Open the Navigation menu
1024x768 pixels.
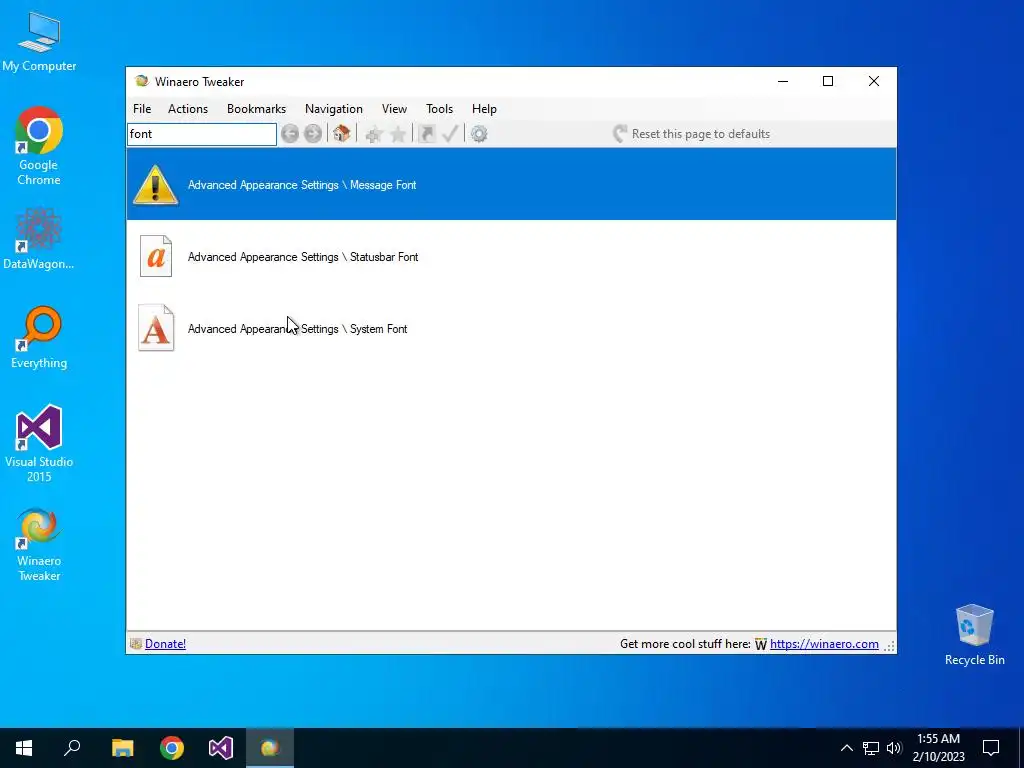click(334, 109)
